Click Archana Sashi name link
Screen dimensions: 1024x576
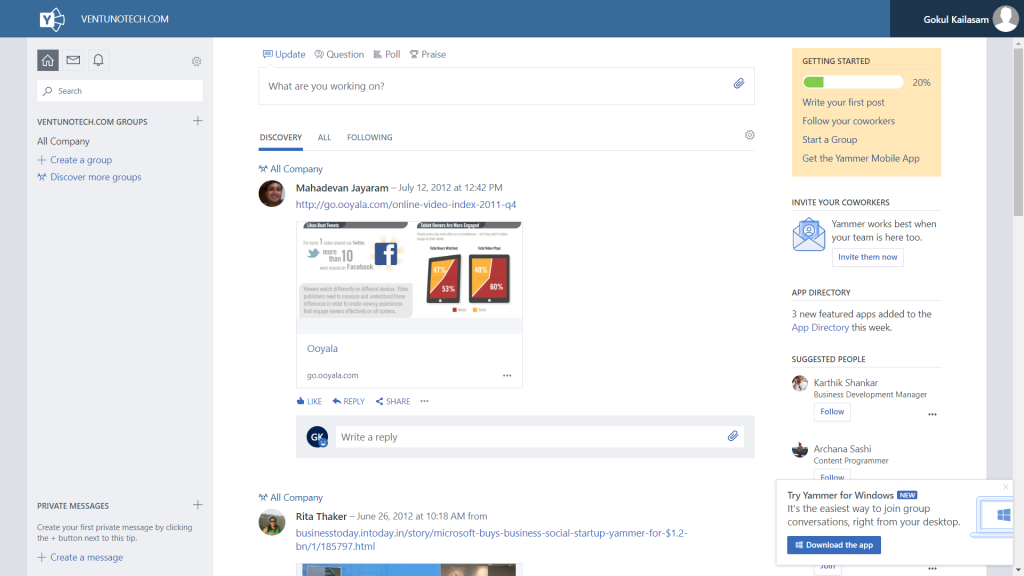click(842, 449)
